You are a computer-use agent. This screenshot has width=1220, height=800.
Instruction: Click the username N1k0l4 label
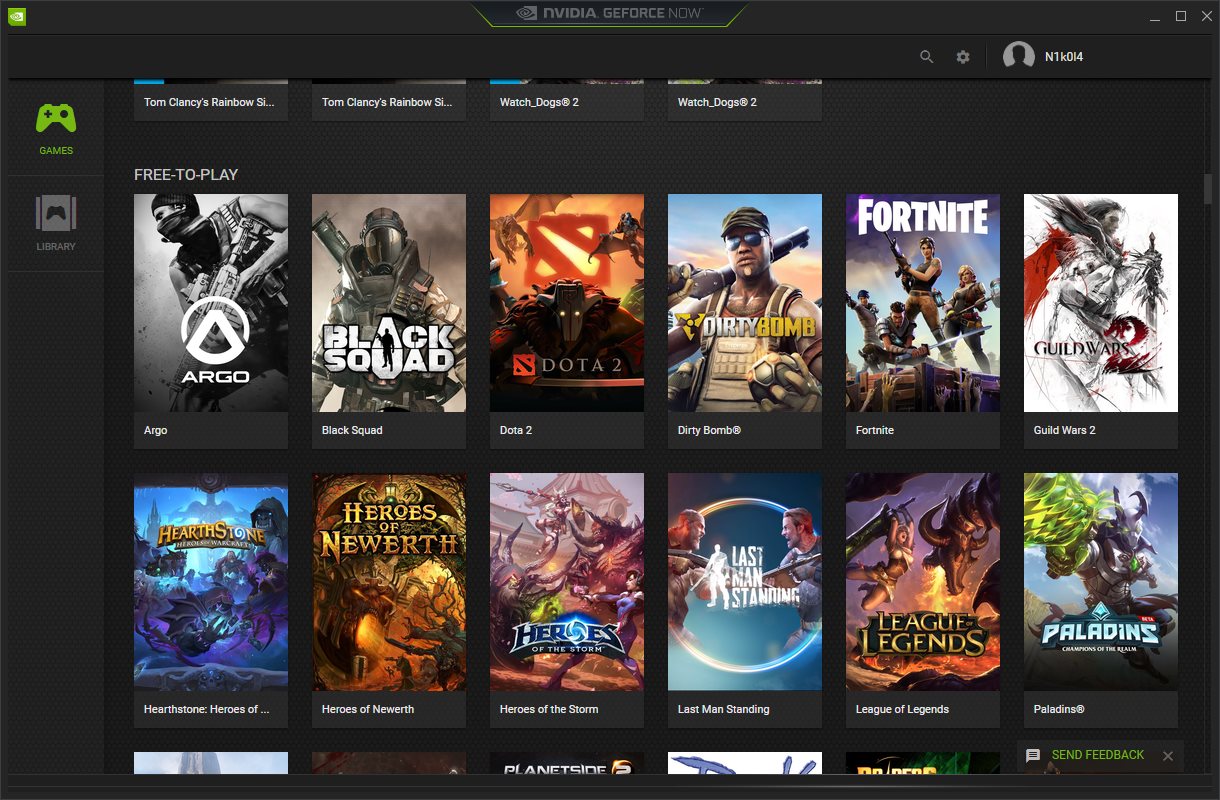[x=1065, y=57]
